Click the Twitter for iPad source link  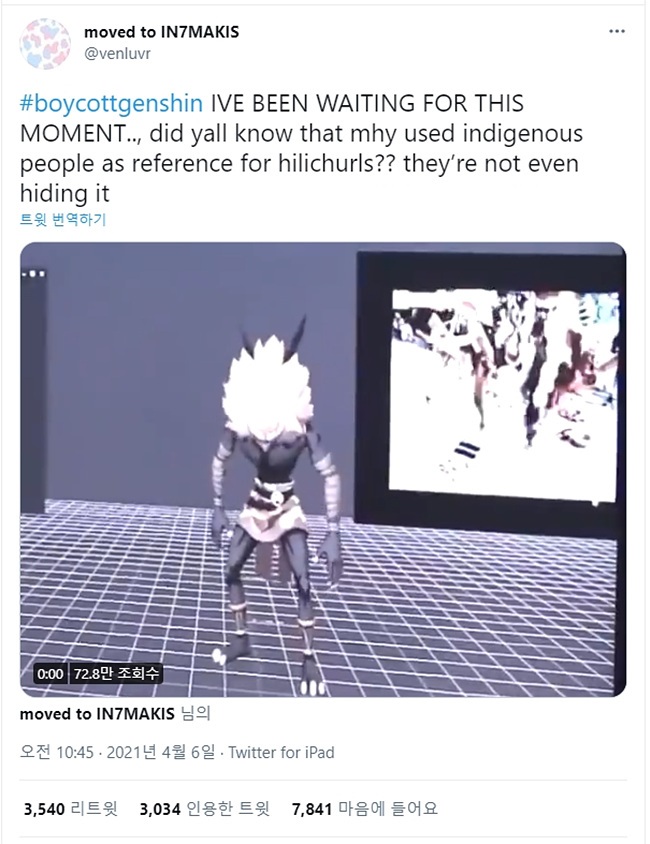click(281, 752)
